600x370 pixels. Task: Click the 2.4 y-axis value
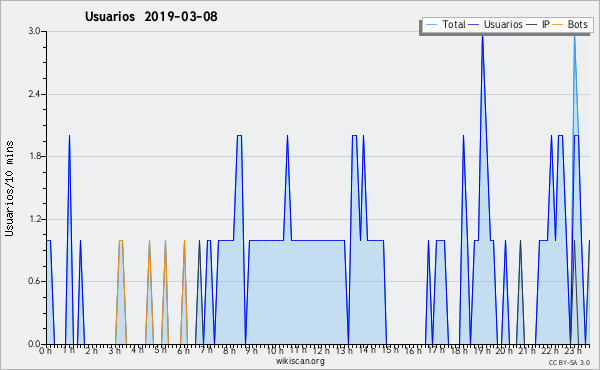pos(34,94)
